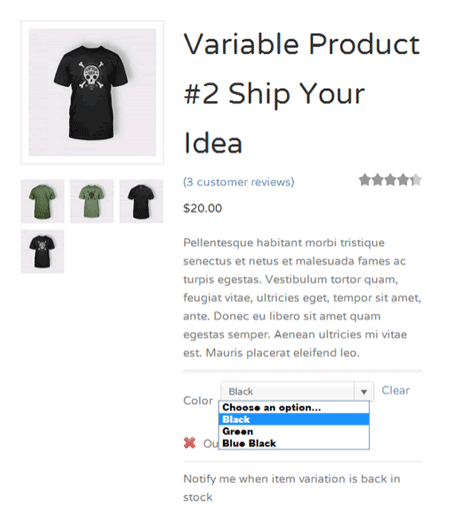This screenshot has width=460, height=509.
Task: View the black skull t-shirt thumbnail
Action: [42, 252]
